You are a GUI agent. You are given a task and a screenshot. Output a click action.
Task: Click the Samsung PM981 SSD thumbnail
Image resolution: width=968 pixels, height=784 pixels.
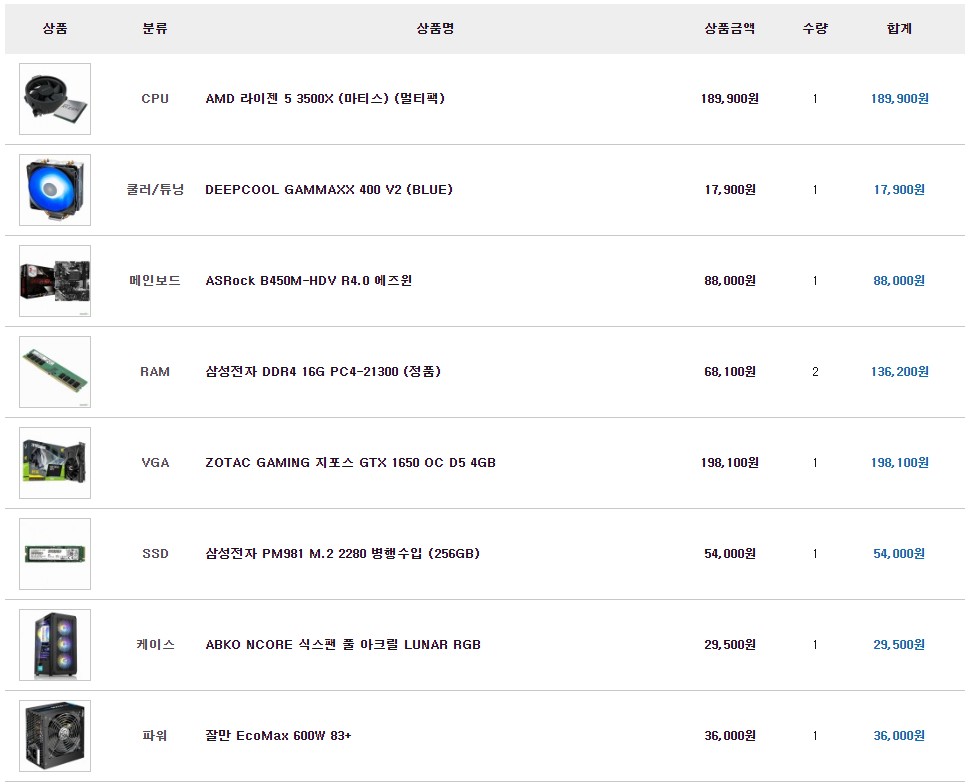[55, 554]
